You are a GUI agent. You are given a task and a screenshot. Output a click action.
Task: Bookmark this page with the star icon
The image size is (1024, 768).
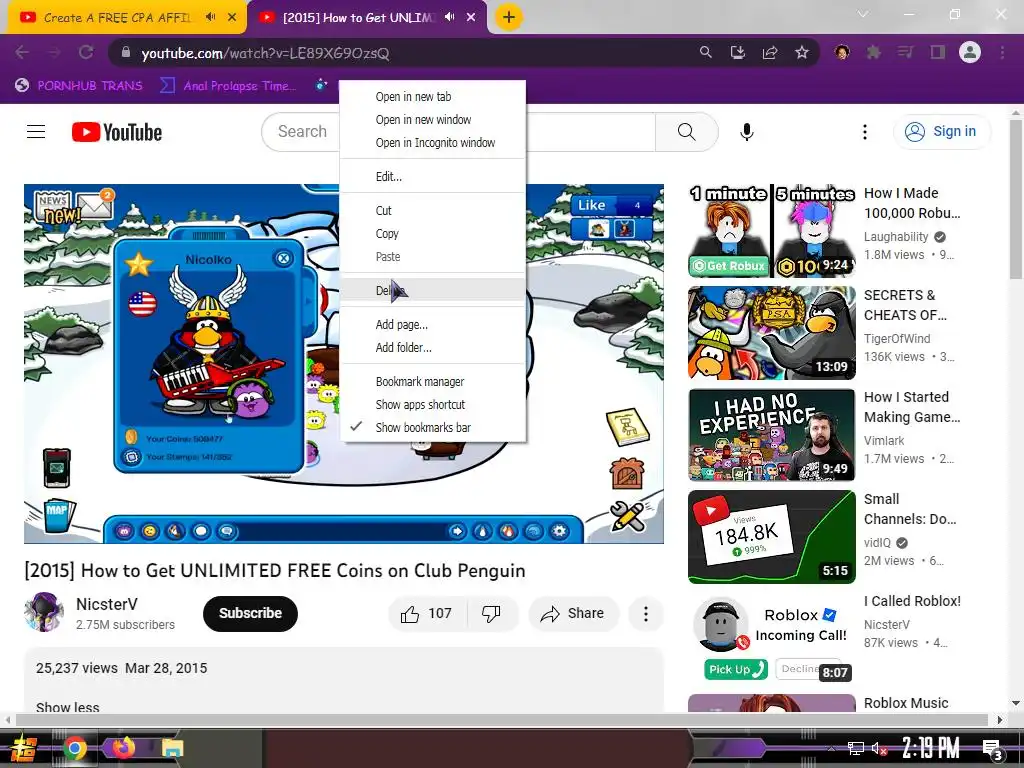pyautogui.click(x=802, y=52)
